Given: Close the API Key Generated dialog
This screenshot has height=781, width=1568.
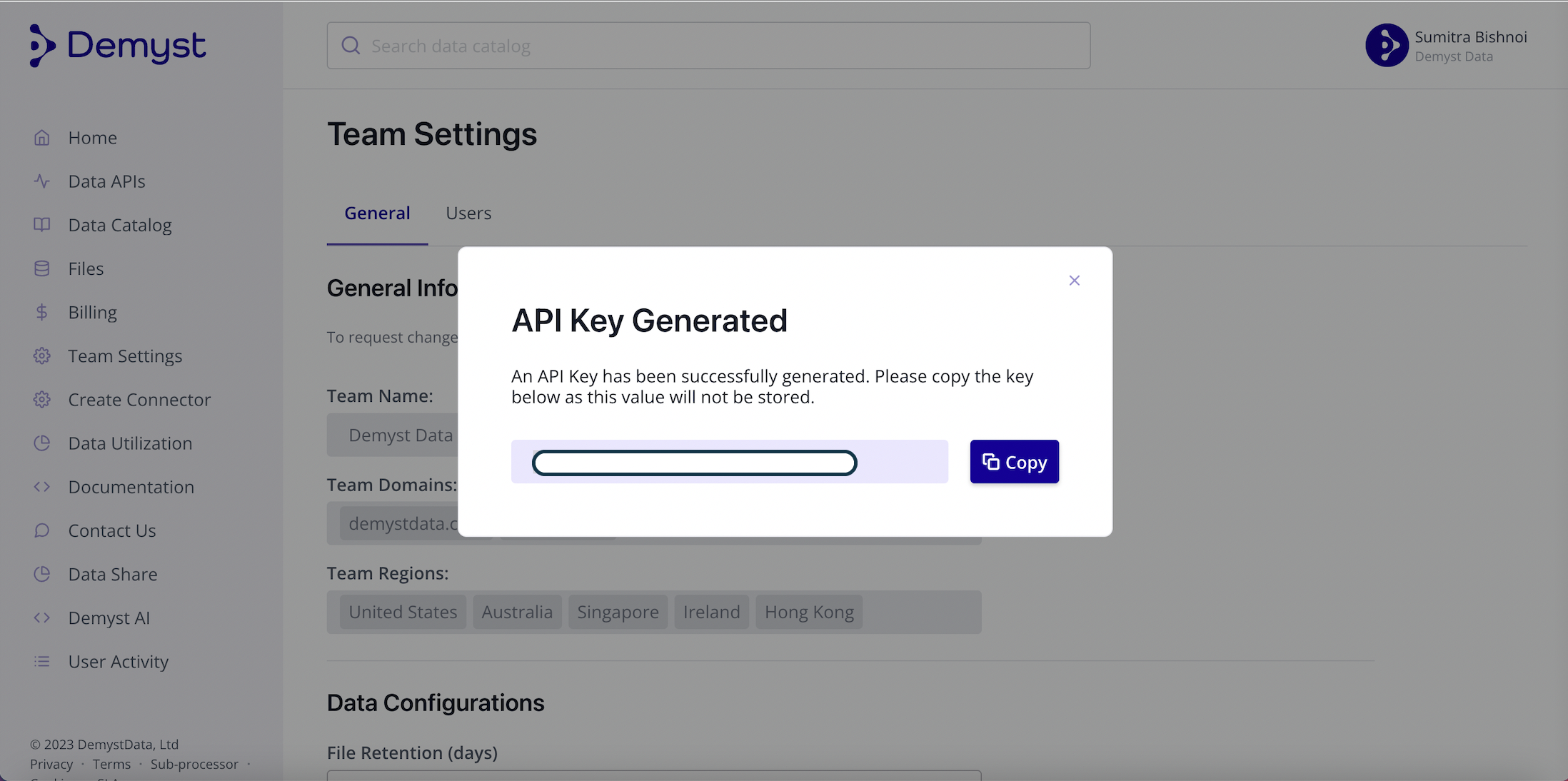Looking at the screenshot, I should 1074,281.
